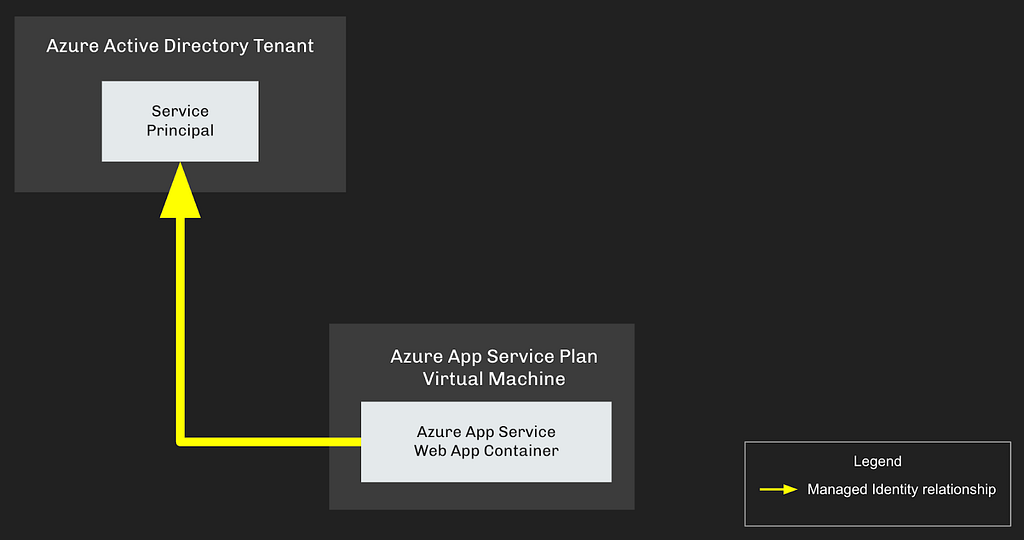1024x540 pixels.
Task: Select the Service Principal box
Action: pos(180,121)
